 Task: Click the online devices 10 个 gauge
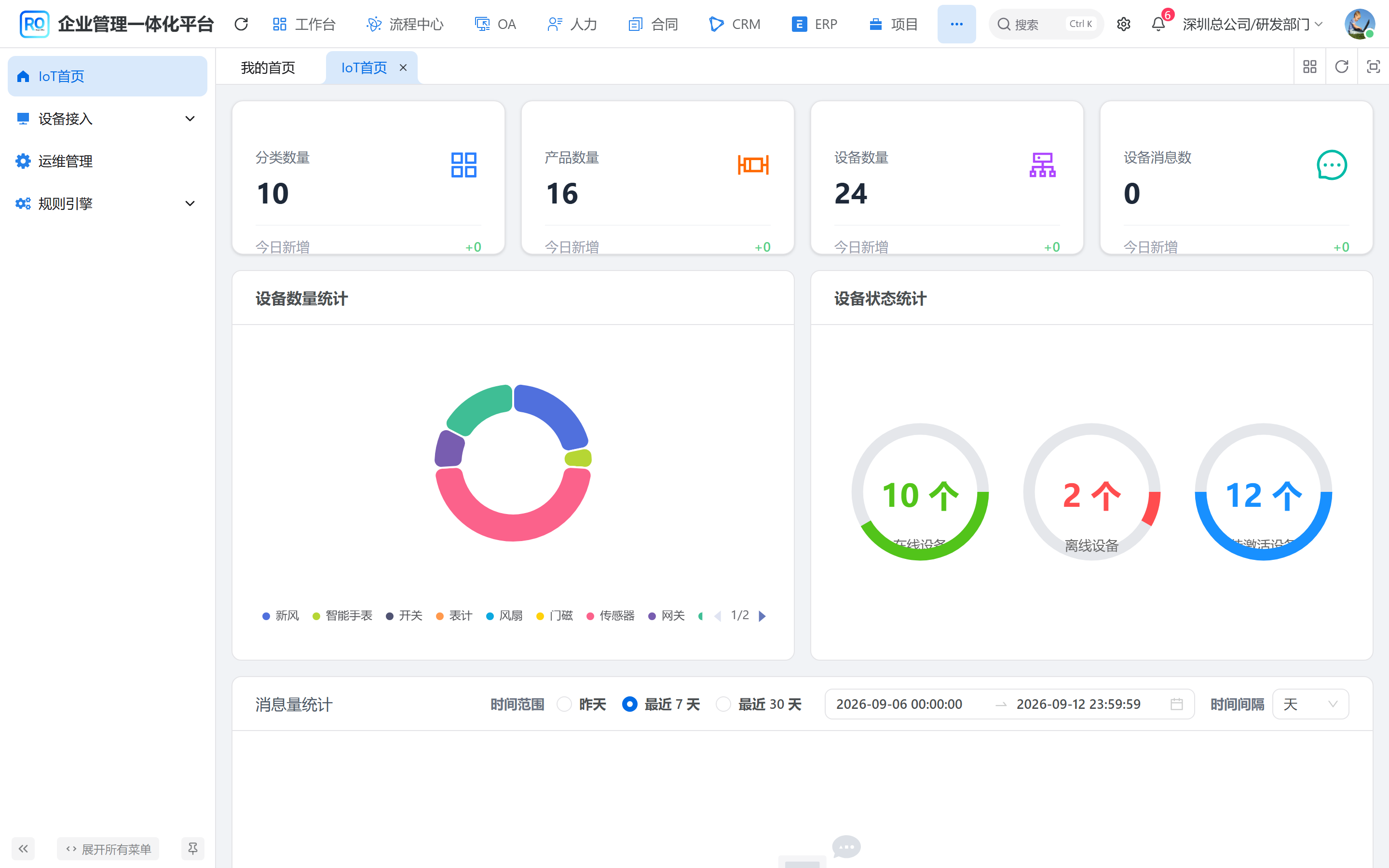pyautogui.click(x=920, y=492)
